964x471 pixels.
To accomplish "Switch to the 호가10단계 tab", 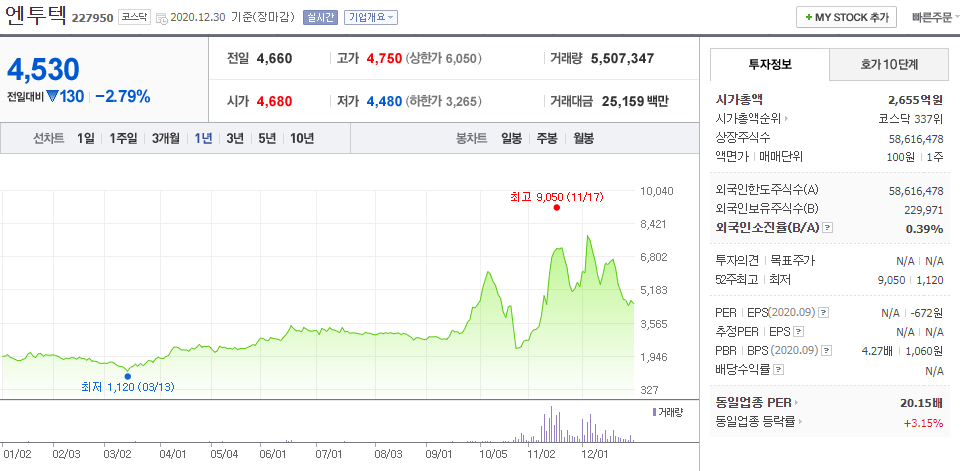I will (x=888, y=64).
